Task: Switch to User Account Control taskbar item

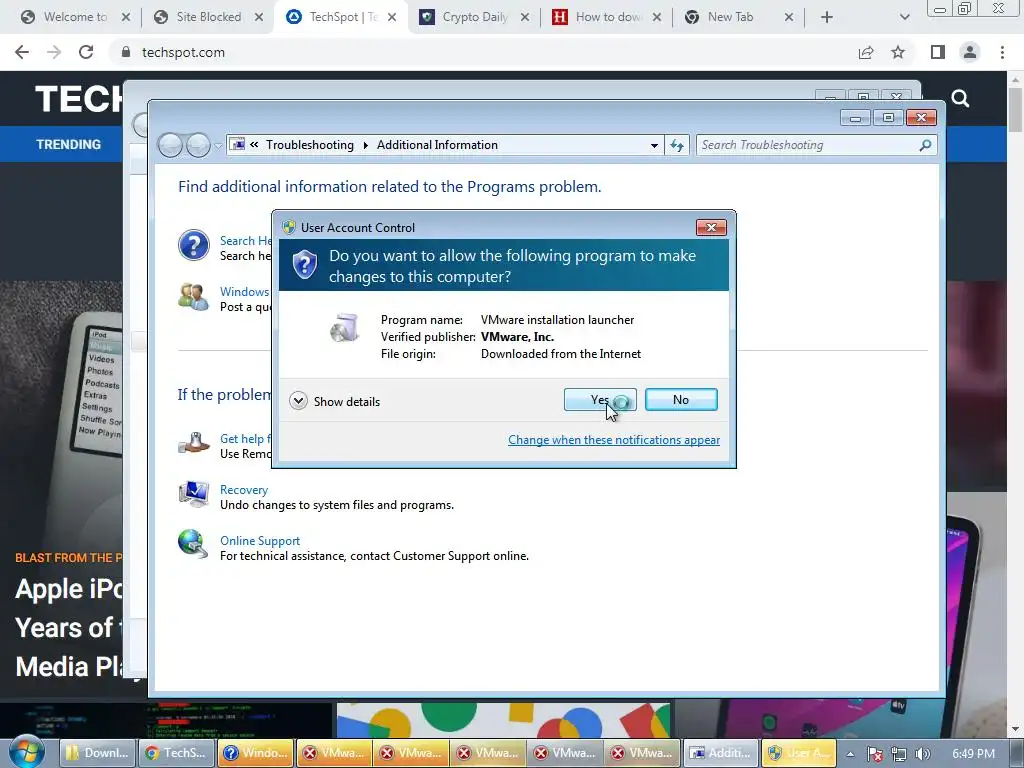Action: click(798, 753)
